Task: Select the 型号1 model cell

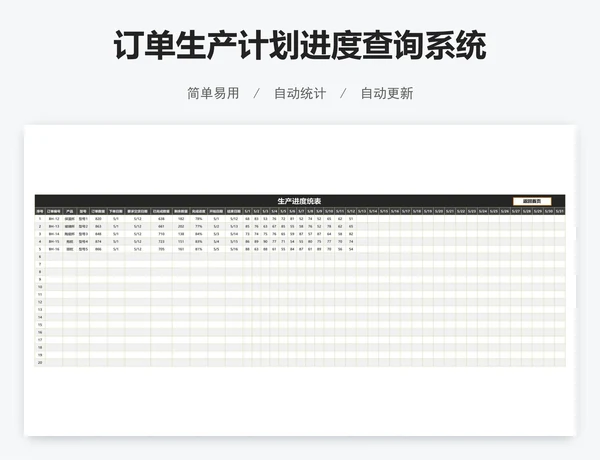Action: [x=83, y=219]
